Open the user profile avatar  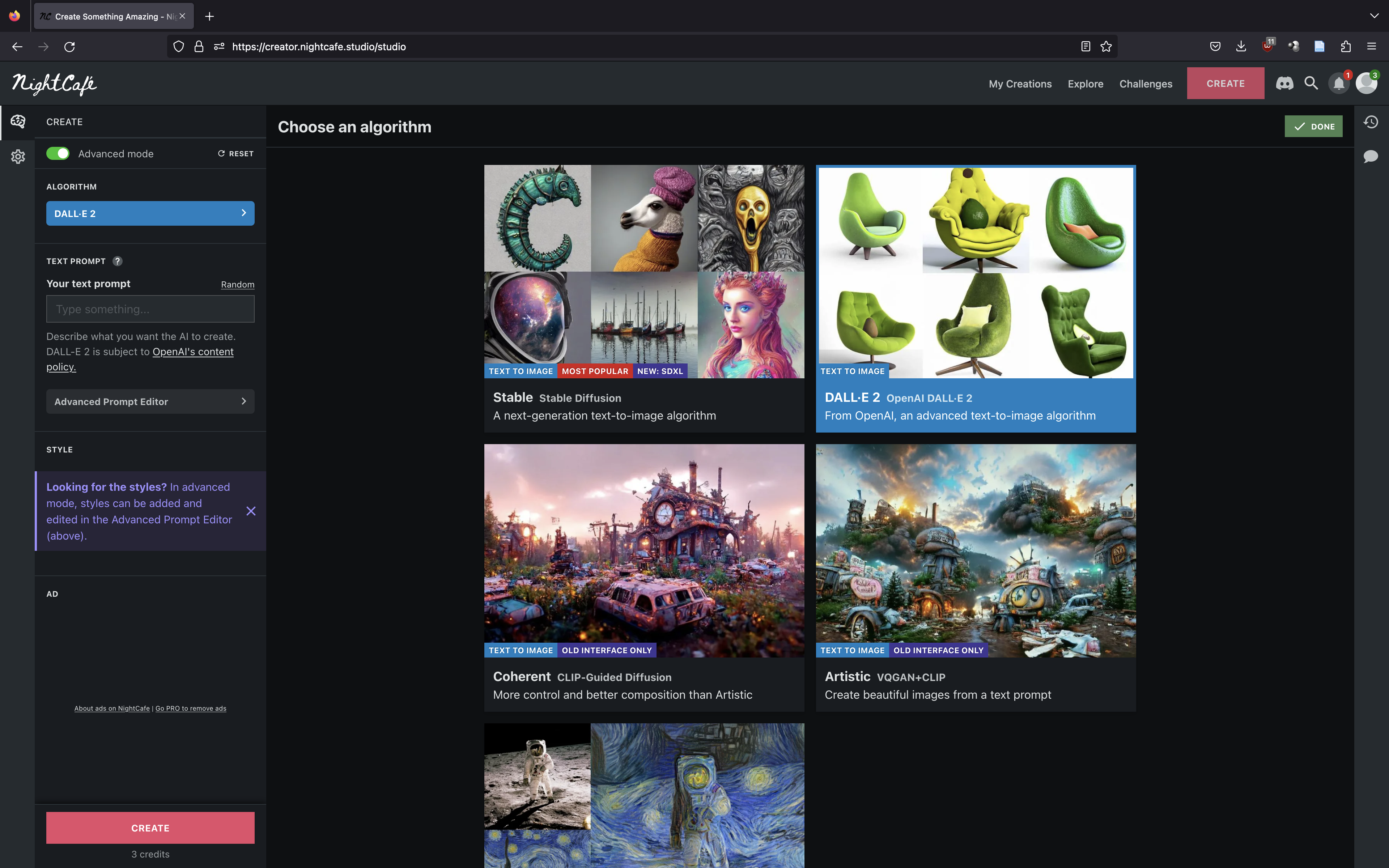pyautogui.click(x=1367, y=84)
